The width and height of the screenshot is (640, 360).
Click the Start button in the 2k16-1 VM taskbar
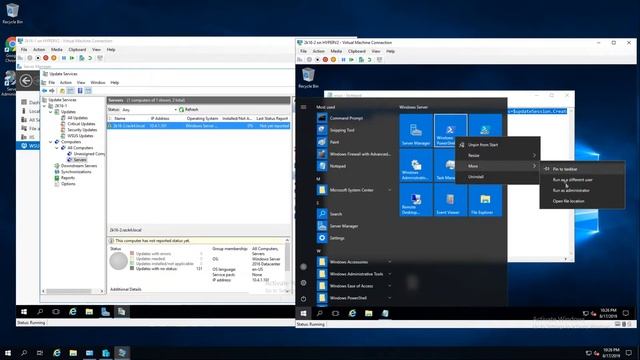24,312
